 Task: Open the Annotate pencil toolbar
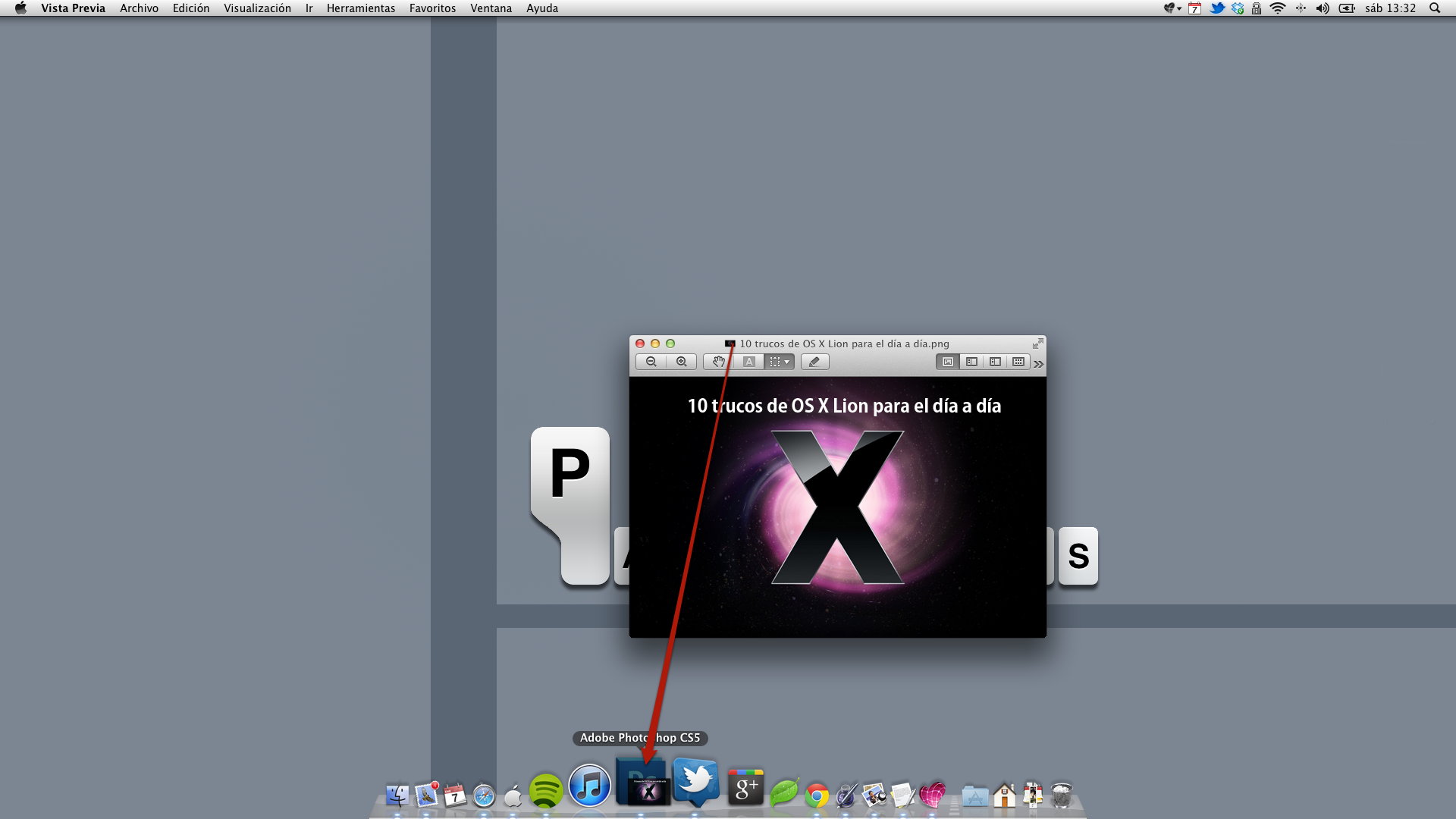(814, 362)
